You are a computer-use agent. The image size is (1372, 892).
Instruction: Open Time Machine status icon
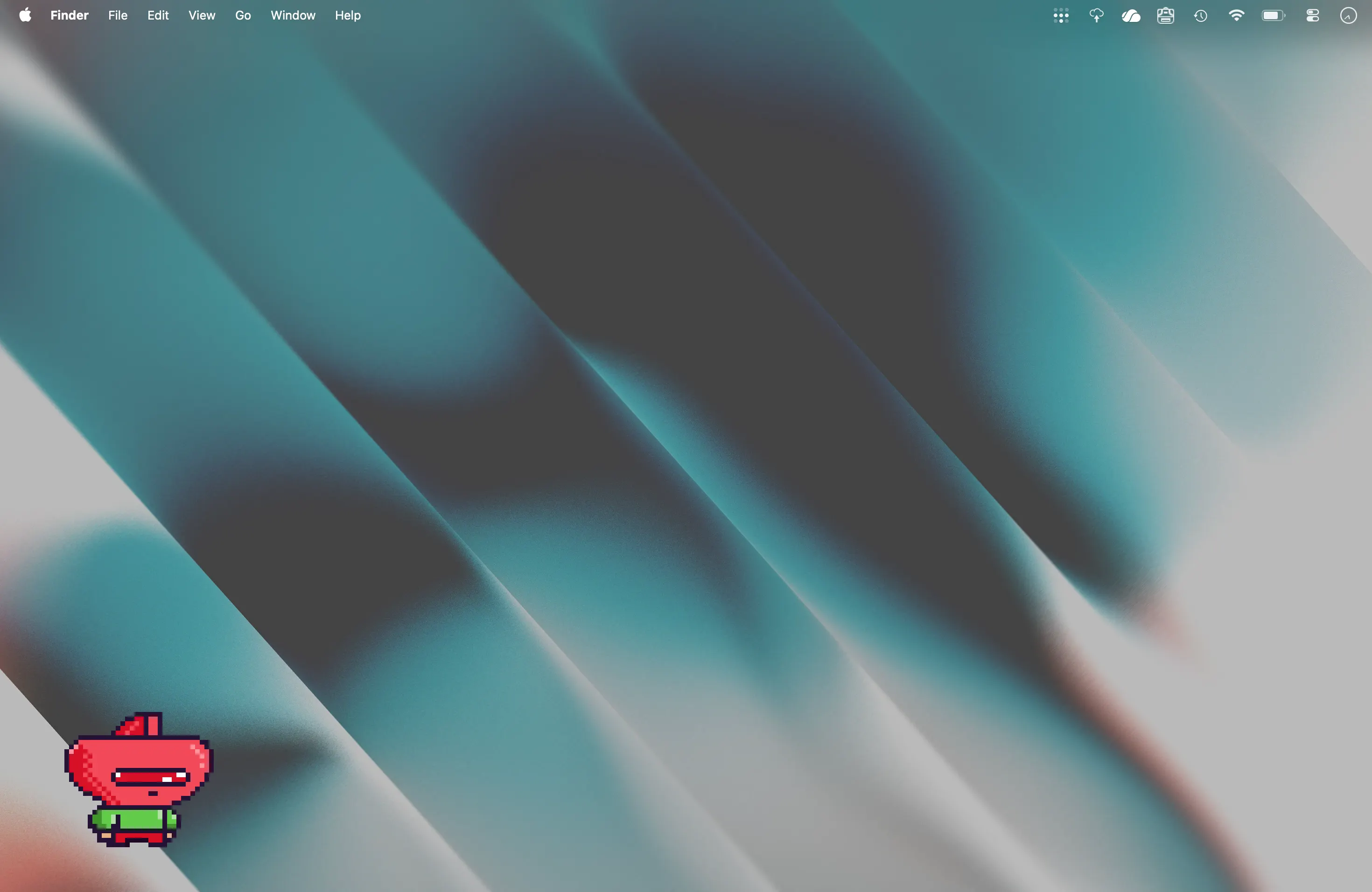(1200, 15)
